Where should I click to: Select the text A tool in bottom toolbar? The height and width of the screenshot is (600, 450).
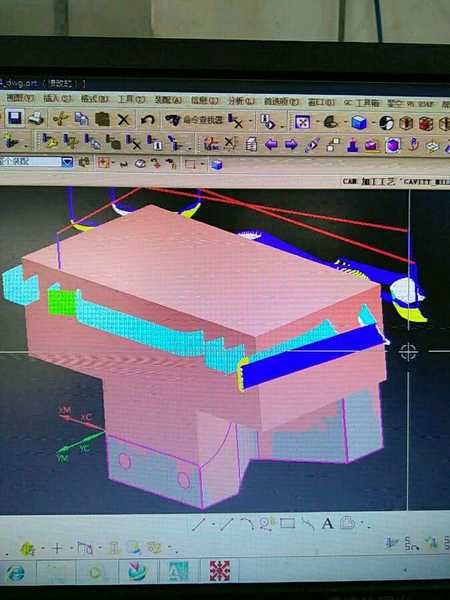(328, 523)
